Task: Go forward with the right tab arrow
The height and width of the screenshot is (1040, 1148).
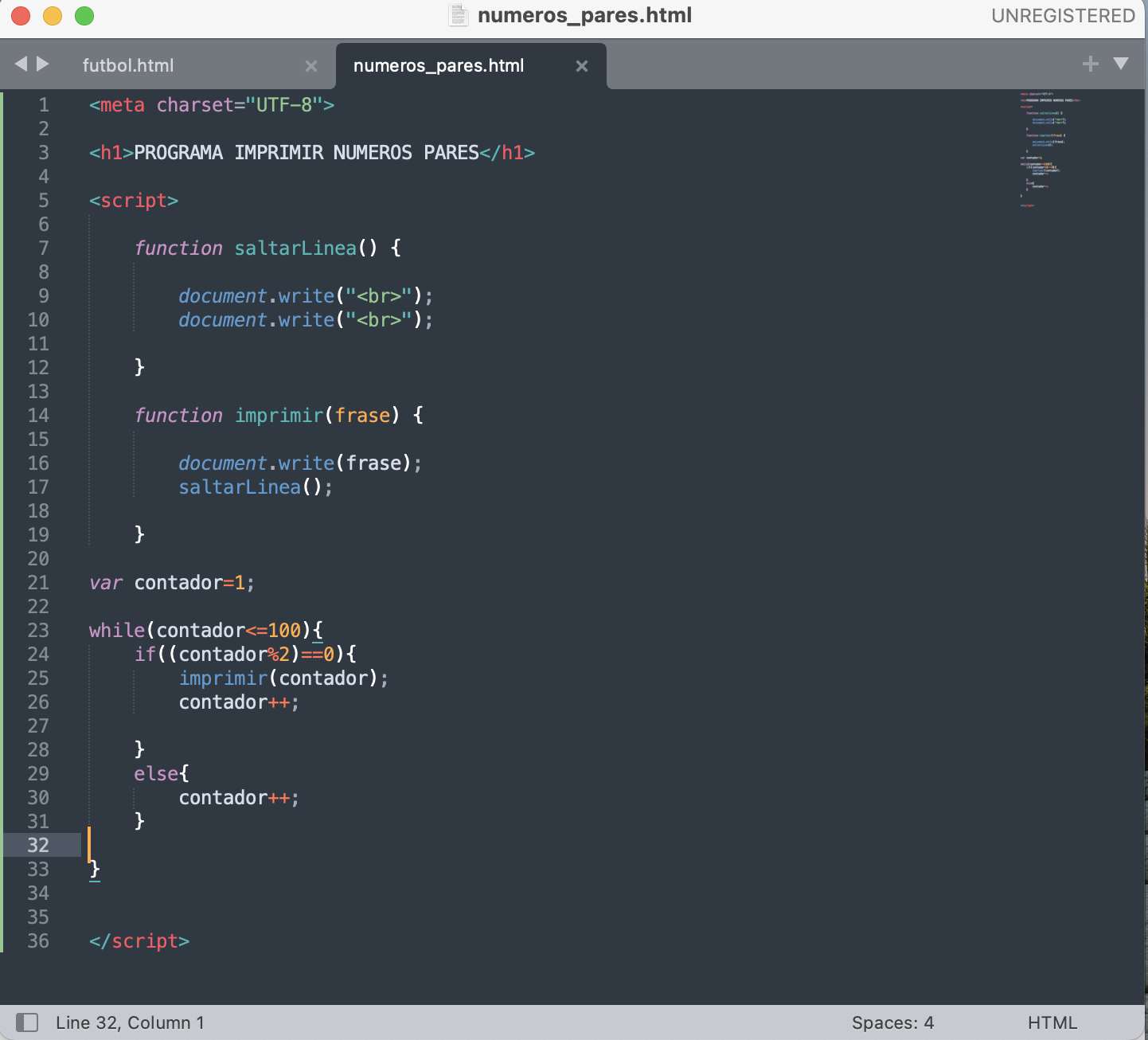Action: [43, 64]
